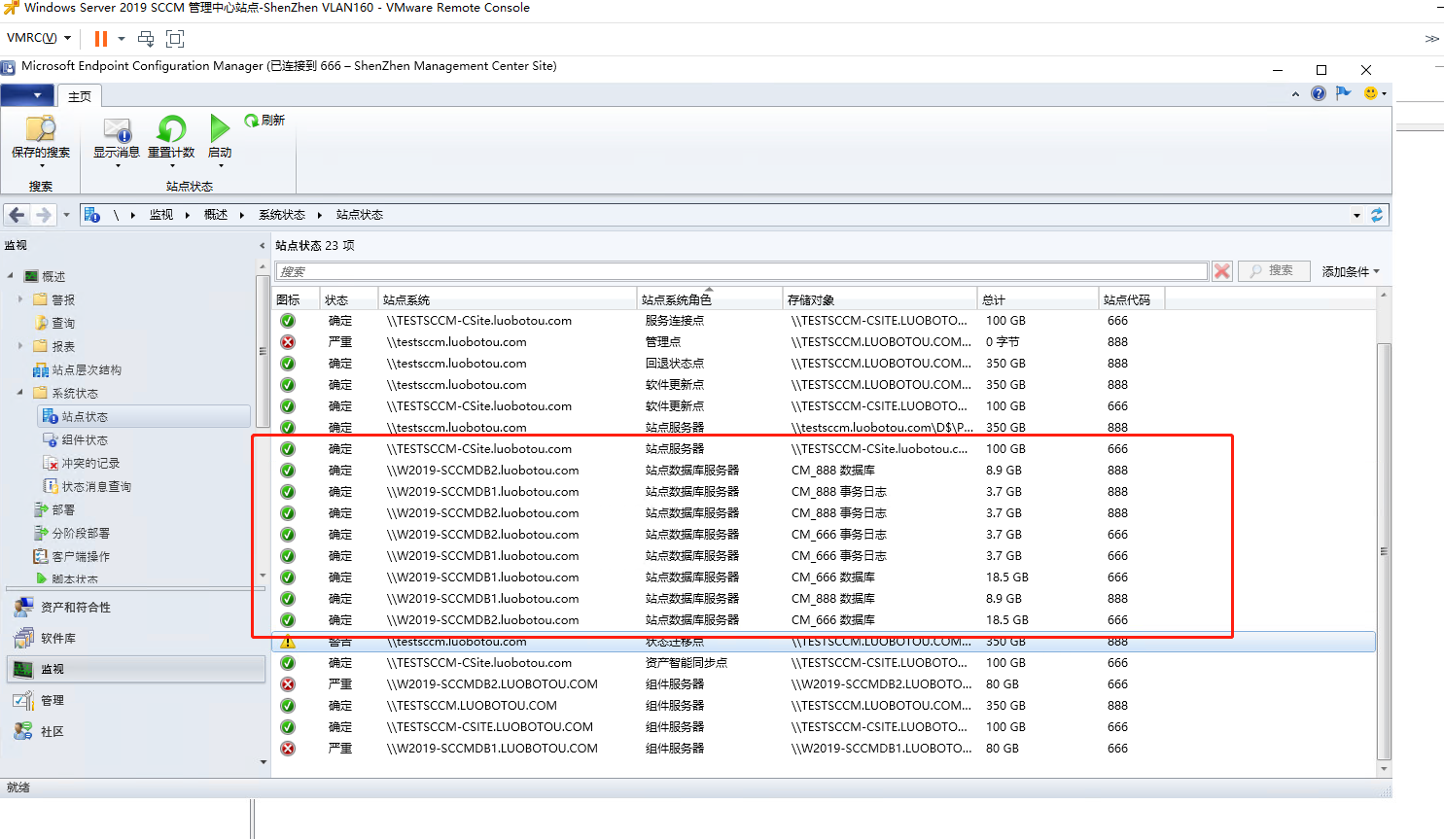Open 软件库 (Software Library) workspace
1444x840 pixels.
(x=136, y=639)
